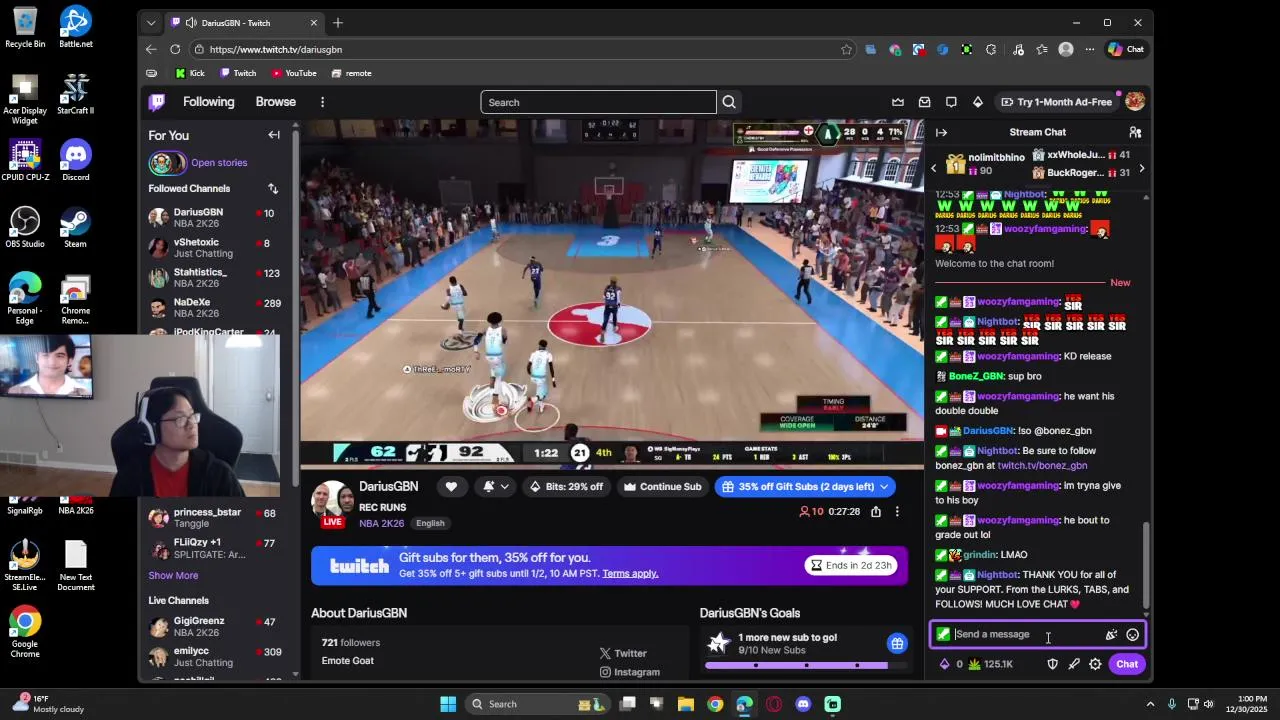The image size is (1280, 720).
Task: Collapse the Stream Chat panel
Action: point(941,132)
